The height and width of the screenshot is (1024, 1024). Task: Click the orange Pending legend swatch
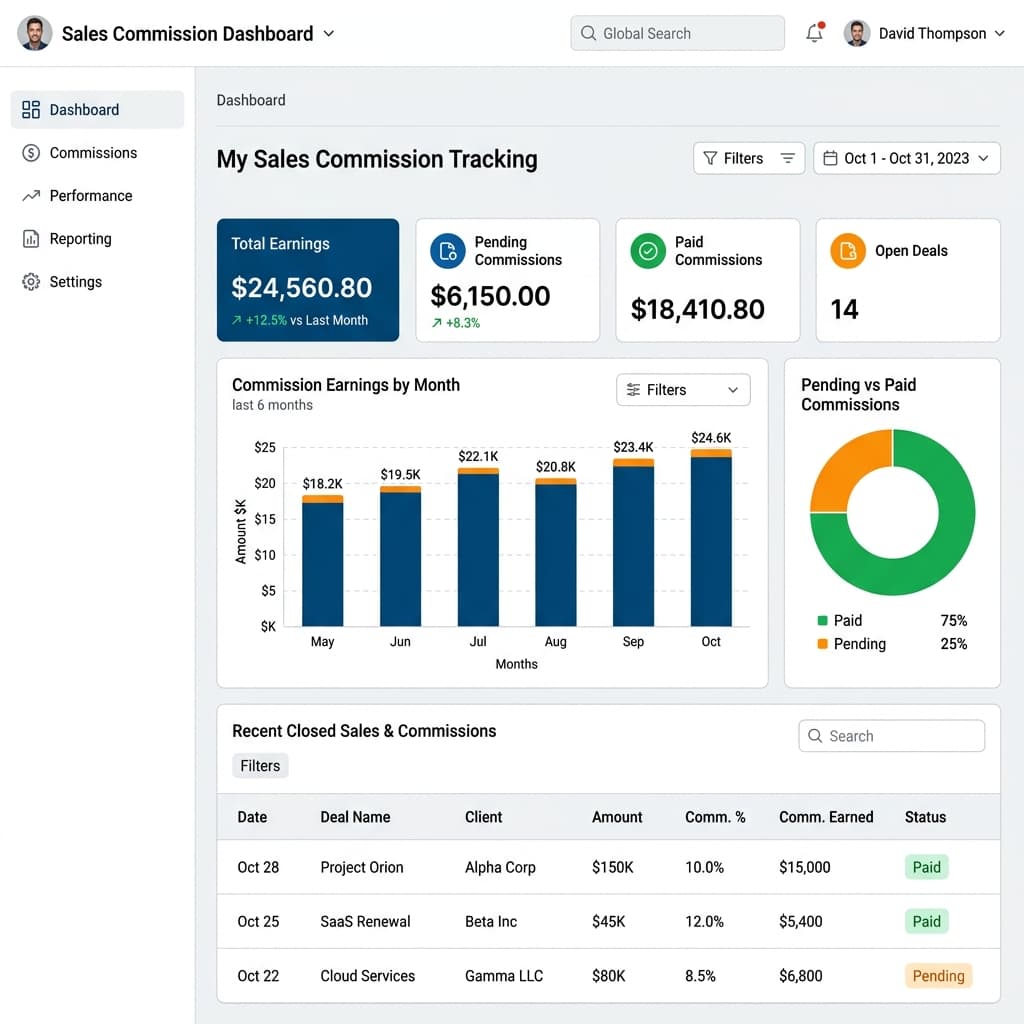point(822,644)
